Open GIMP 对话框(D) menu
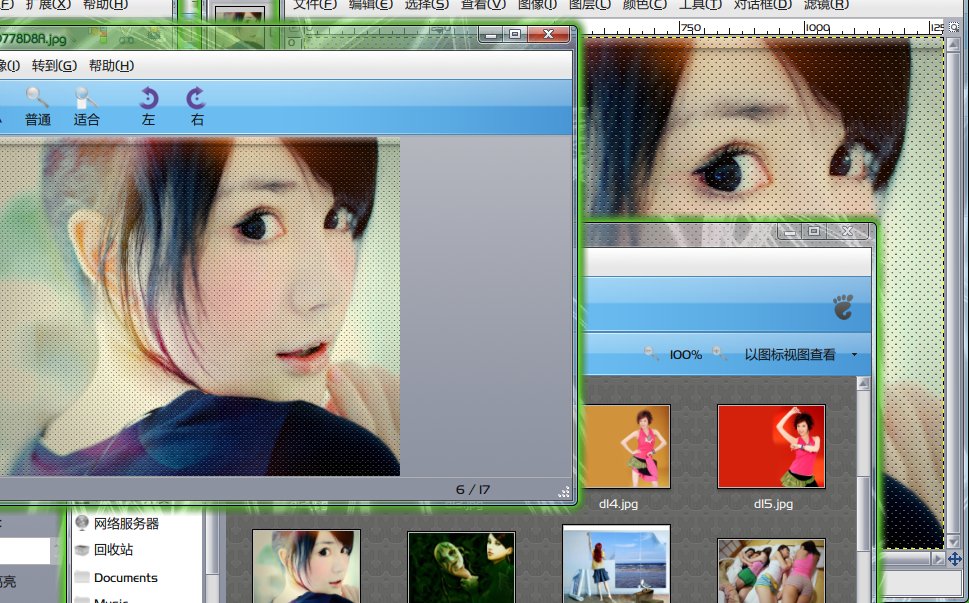 [x=763, y=4]
